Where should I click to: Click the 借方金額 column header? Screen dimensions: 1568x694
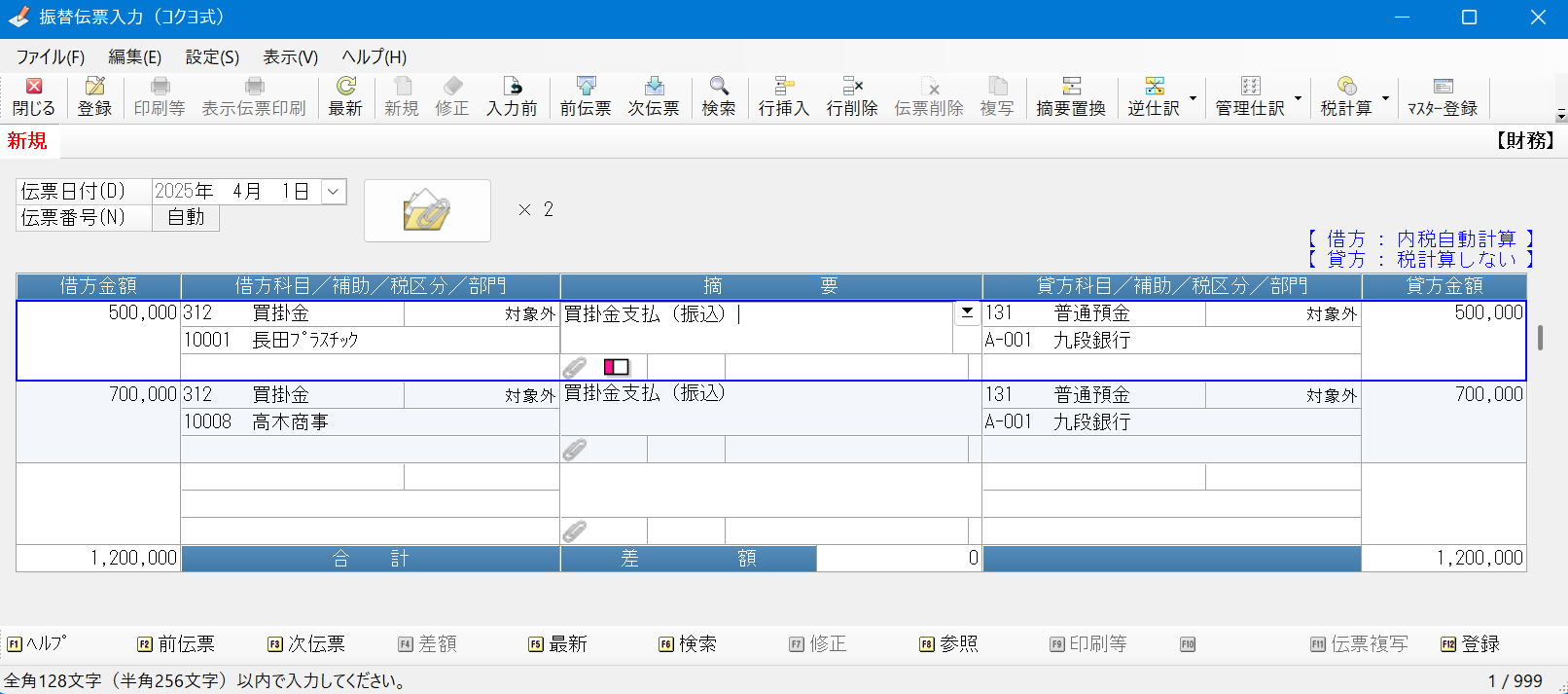click(98, 286)
